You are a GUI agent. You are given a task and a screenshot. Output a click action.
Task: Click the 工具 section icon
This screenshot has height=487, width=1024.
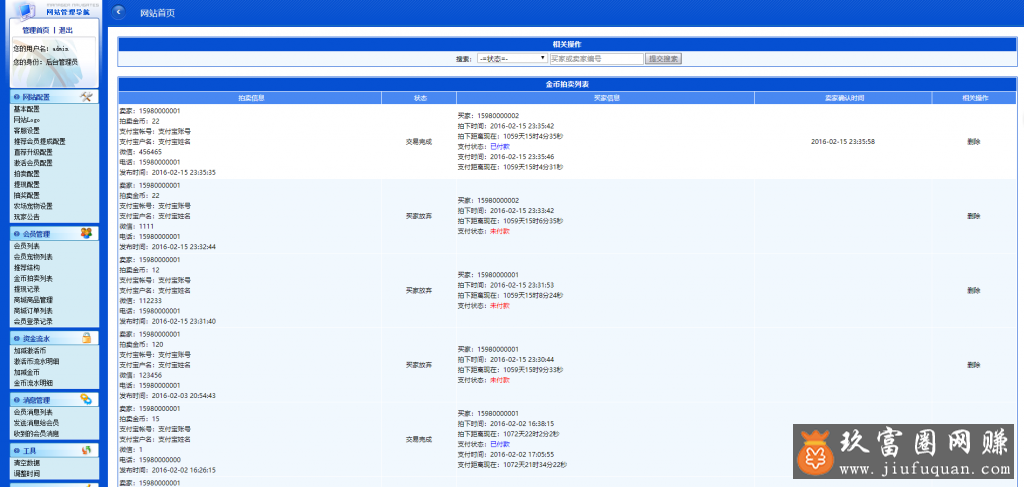pyautogui.click(x=86, y=451)
